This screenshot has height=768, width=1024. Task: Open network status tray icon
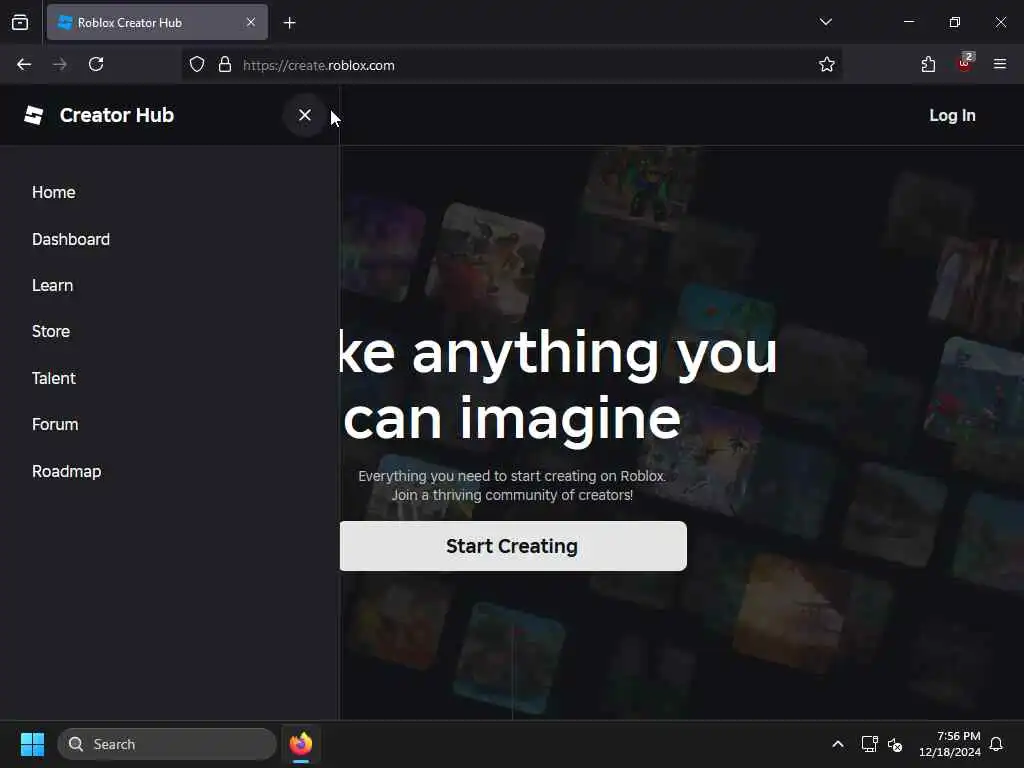(x=869, y=744)
